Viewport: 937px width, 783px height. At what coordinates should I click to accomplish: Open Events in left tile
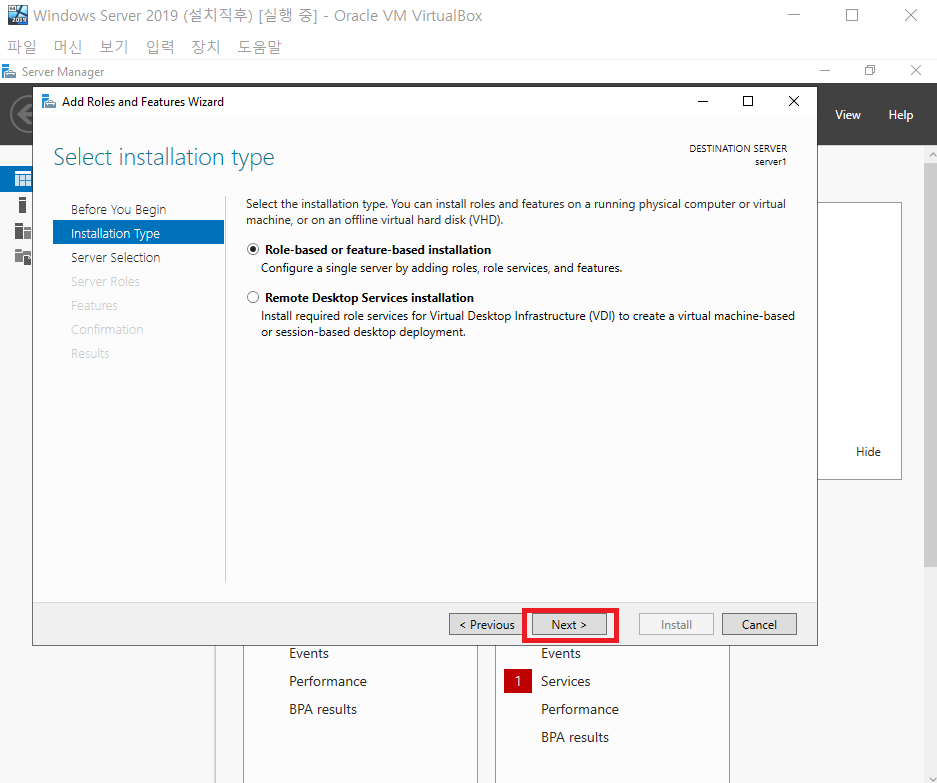point(308,653)
